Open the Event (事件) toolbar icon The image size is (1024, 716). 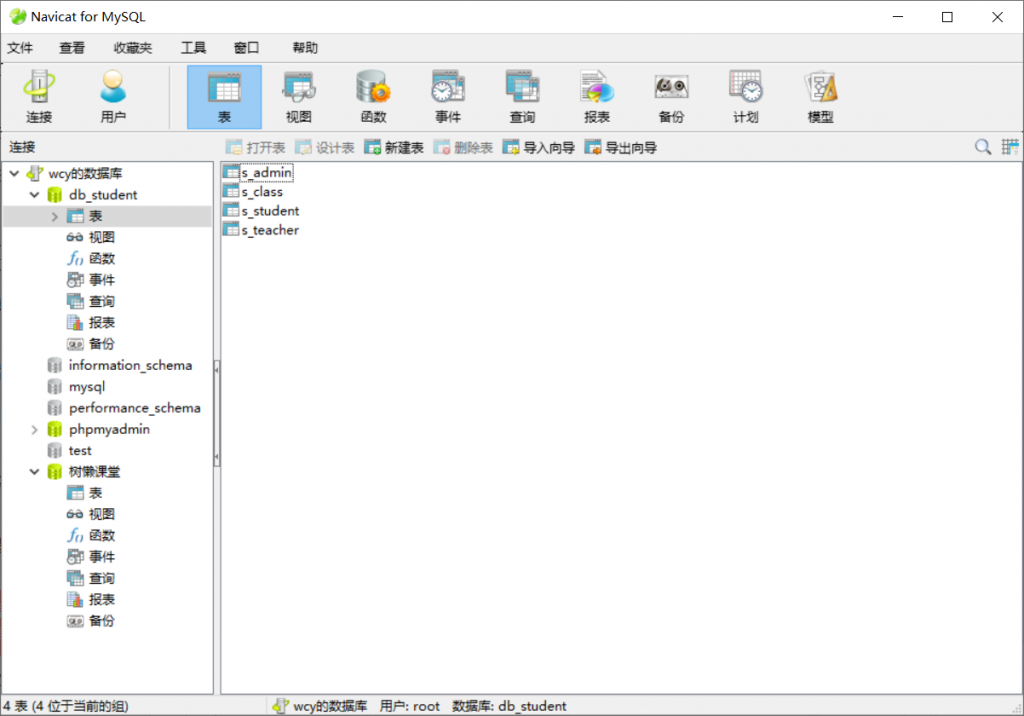(x=447, y=97)
